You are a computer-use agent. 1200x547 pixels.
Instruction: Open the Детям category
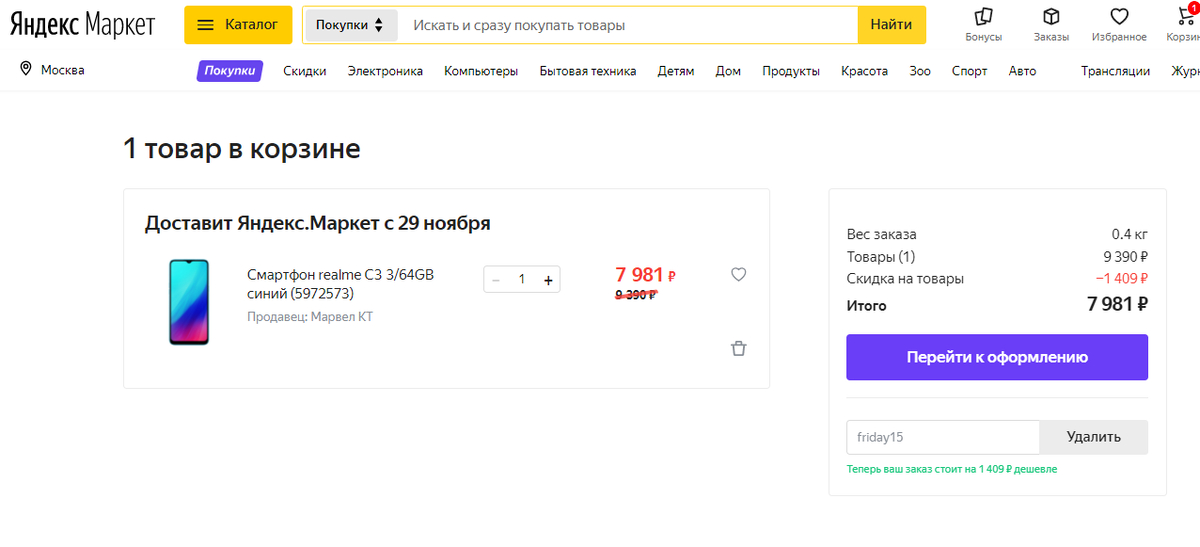[x=676, y=71]
